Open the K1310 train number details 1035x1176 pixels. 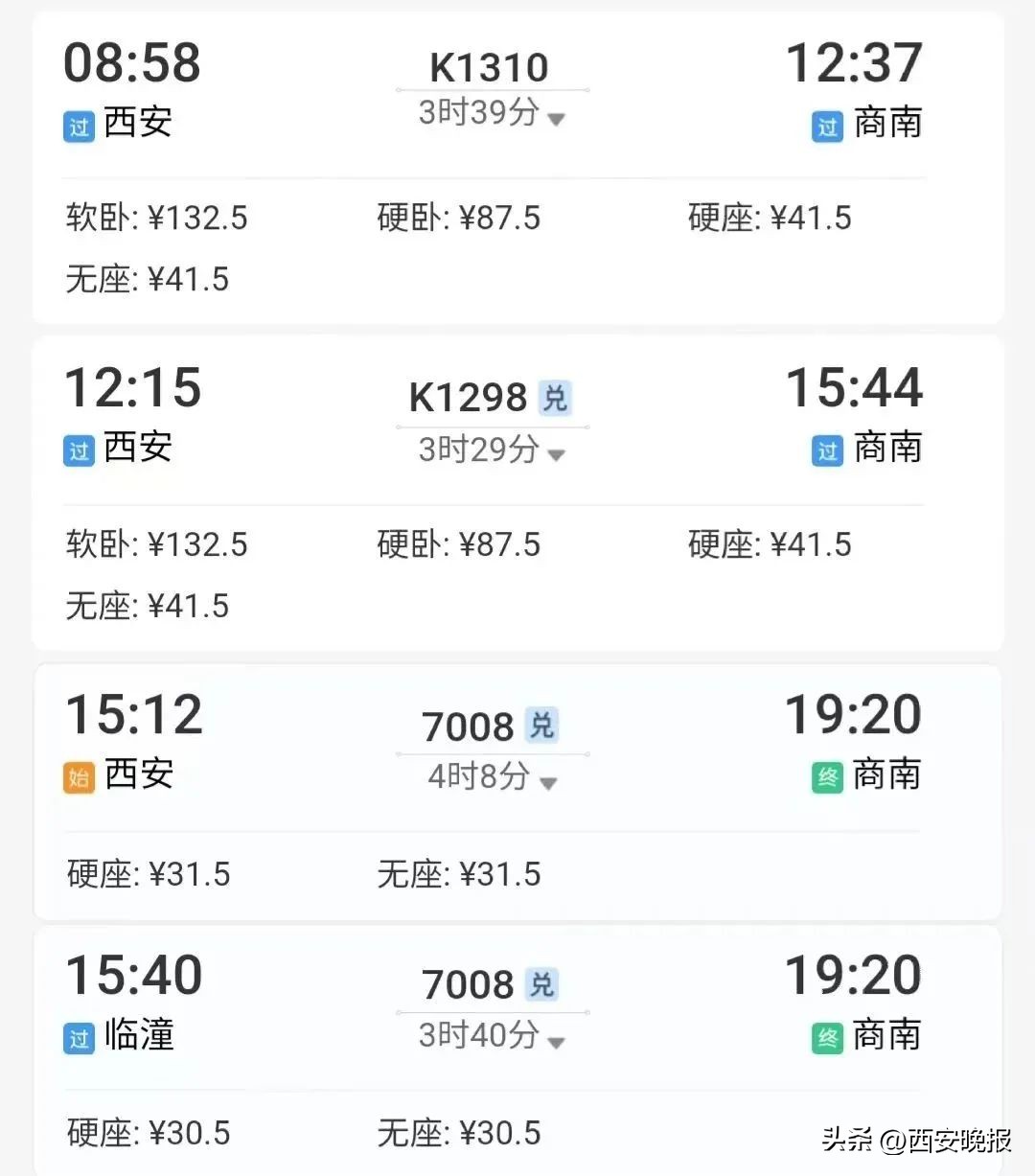(x=489, y=68)
